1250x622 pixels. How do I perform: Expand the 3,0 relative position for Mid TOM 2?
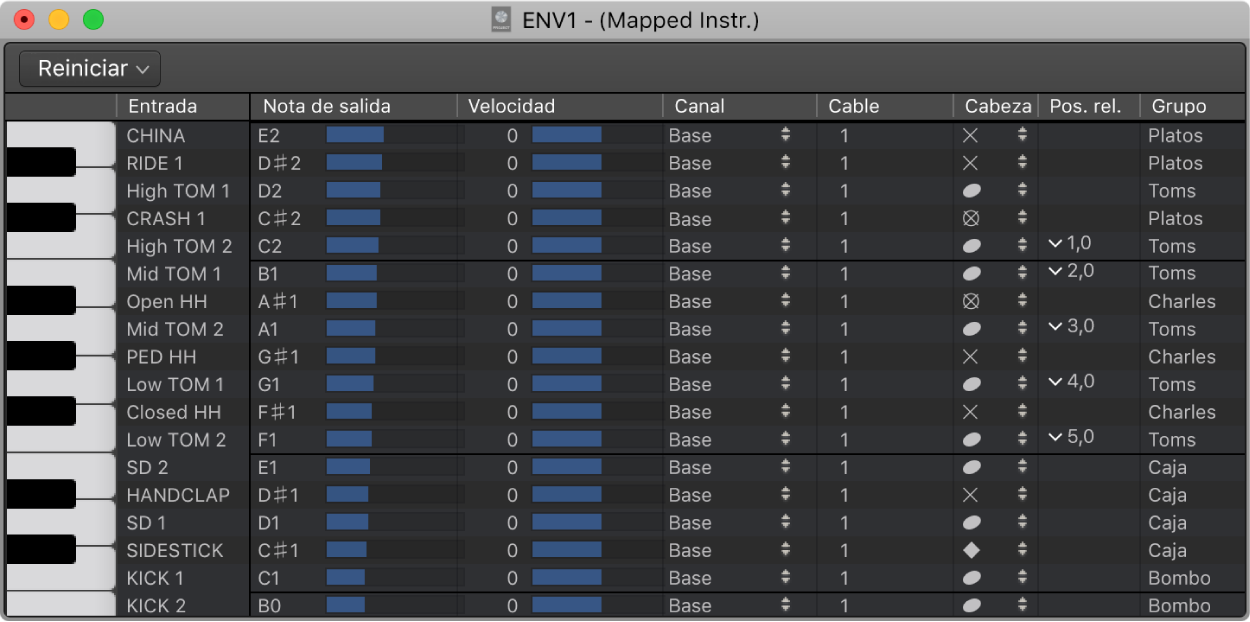tap(1054, 326)
